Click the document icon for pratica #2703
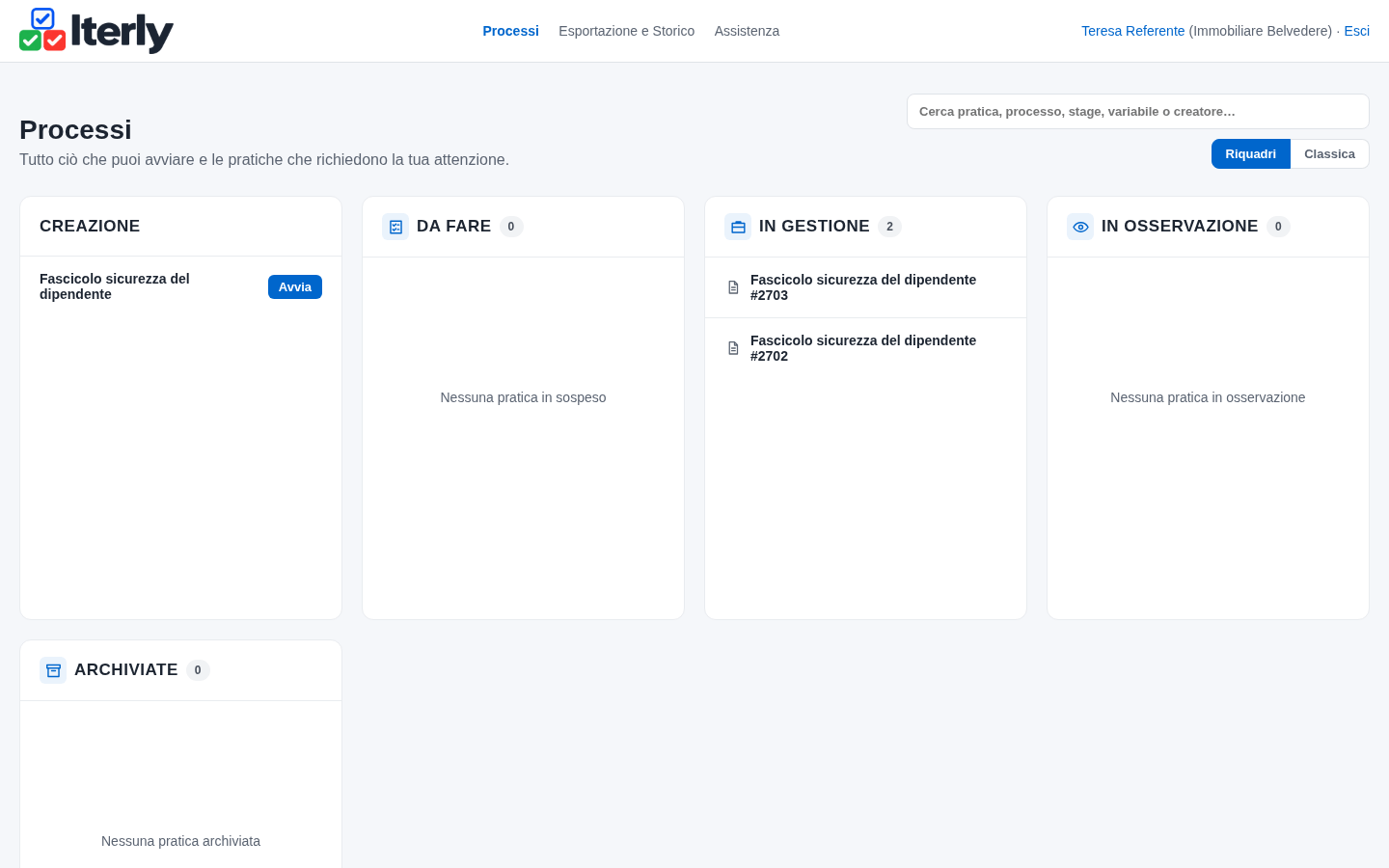Image resolution: width=1389 pixels, height=868 pixels. coord(733,287)
